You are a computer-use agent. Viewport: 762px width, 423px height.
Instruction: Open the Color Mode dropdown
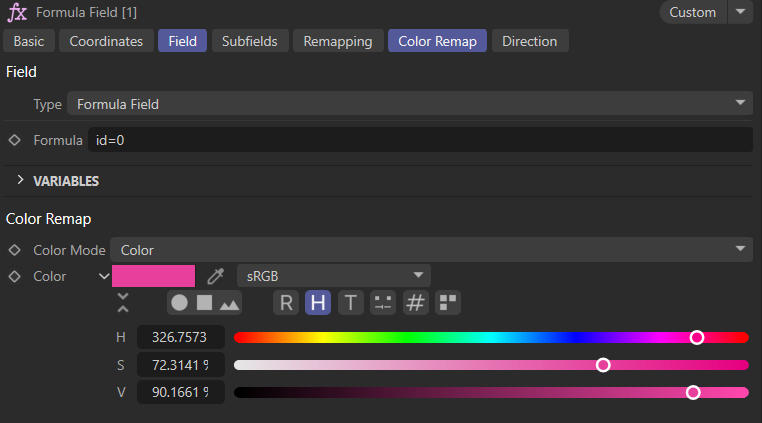(431, 249)
